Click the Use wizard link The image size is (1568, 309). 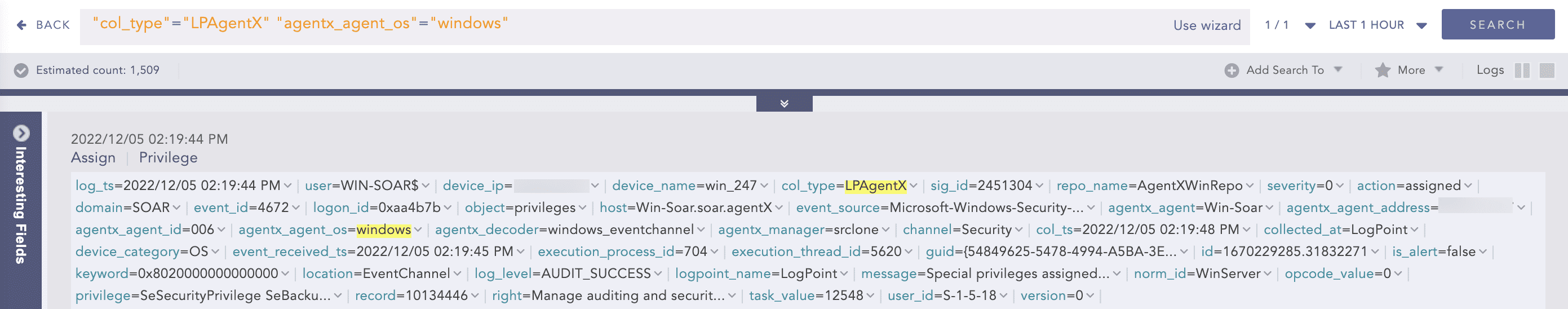click(x=1206, y=25)
